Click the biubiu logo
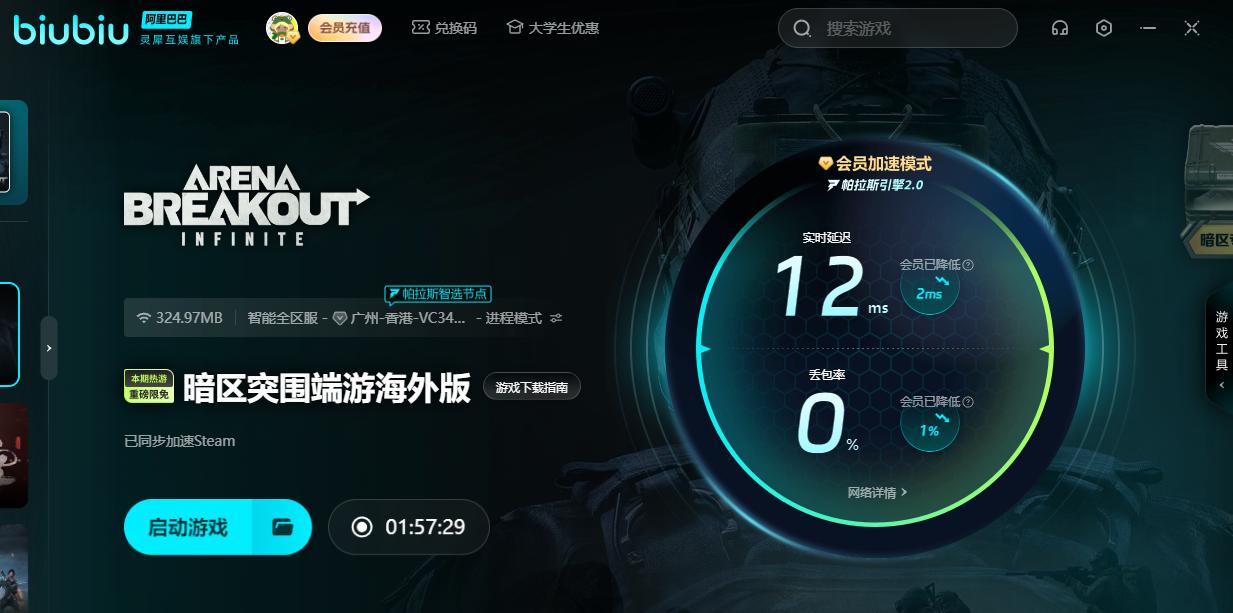 [x=71, y=30]
